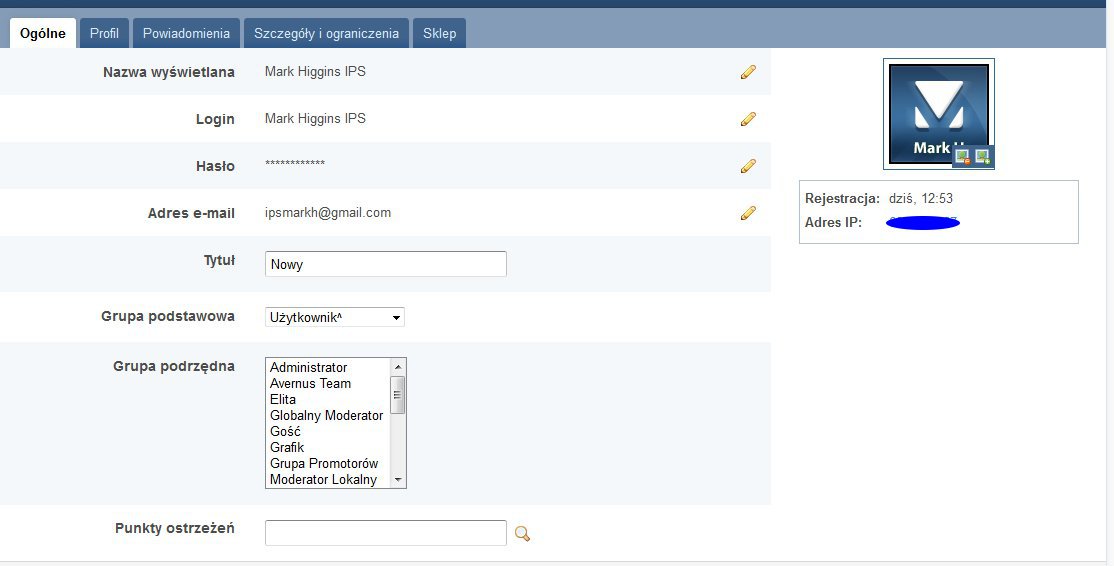Remove the member's avatar photo icon
Image resolution: width=1114 pixels, height=566 pixels.
pos(963,157)
